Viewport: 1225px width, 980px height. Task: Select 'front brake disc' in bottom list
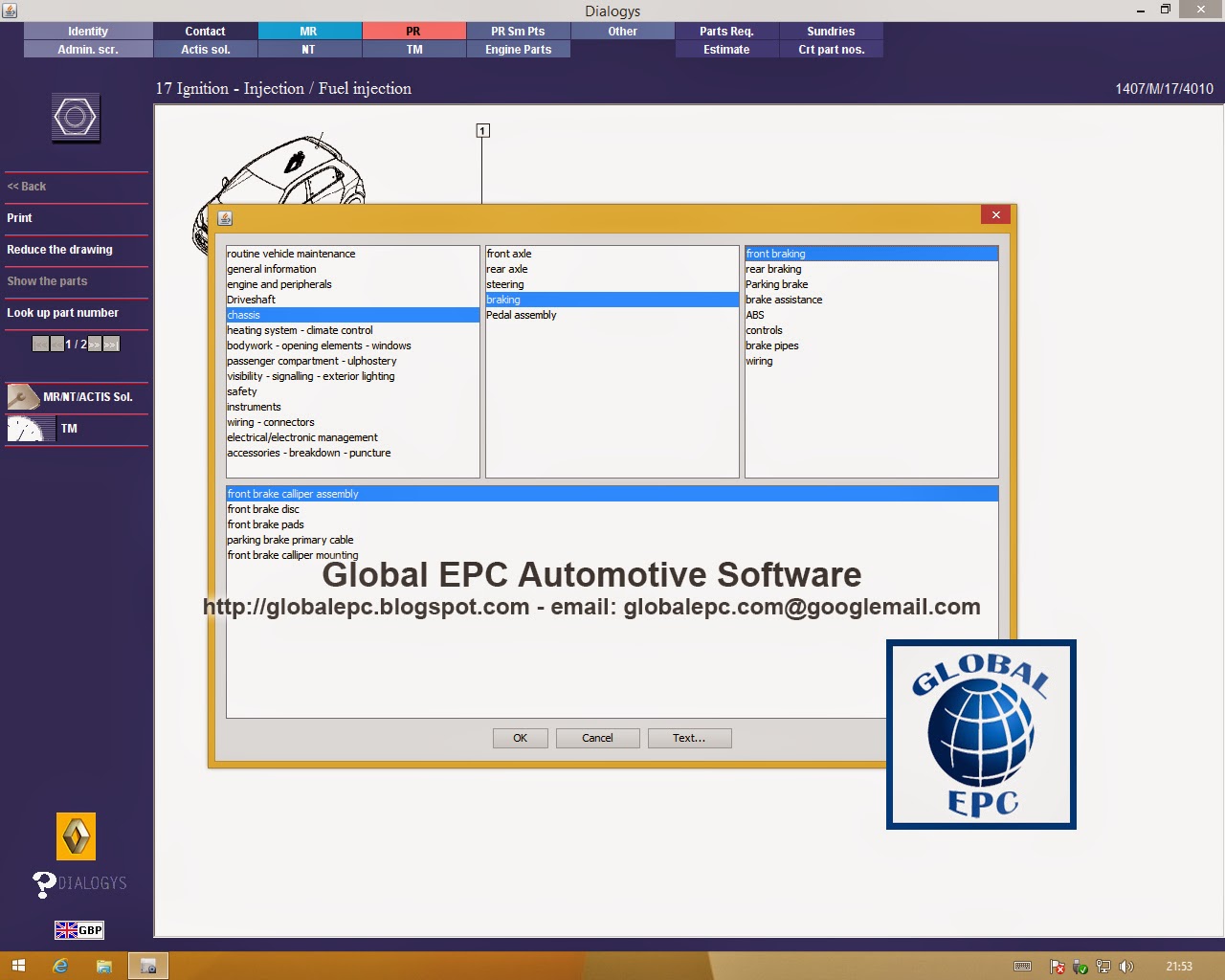click(612, 509)
